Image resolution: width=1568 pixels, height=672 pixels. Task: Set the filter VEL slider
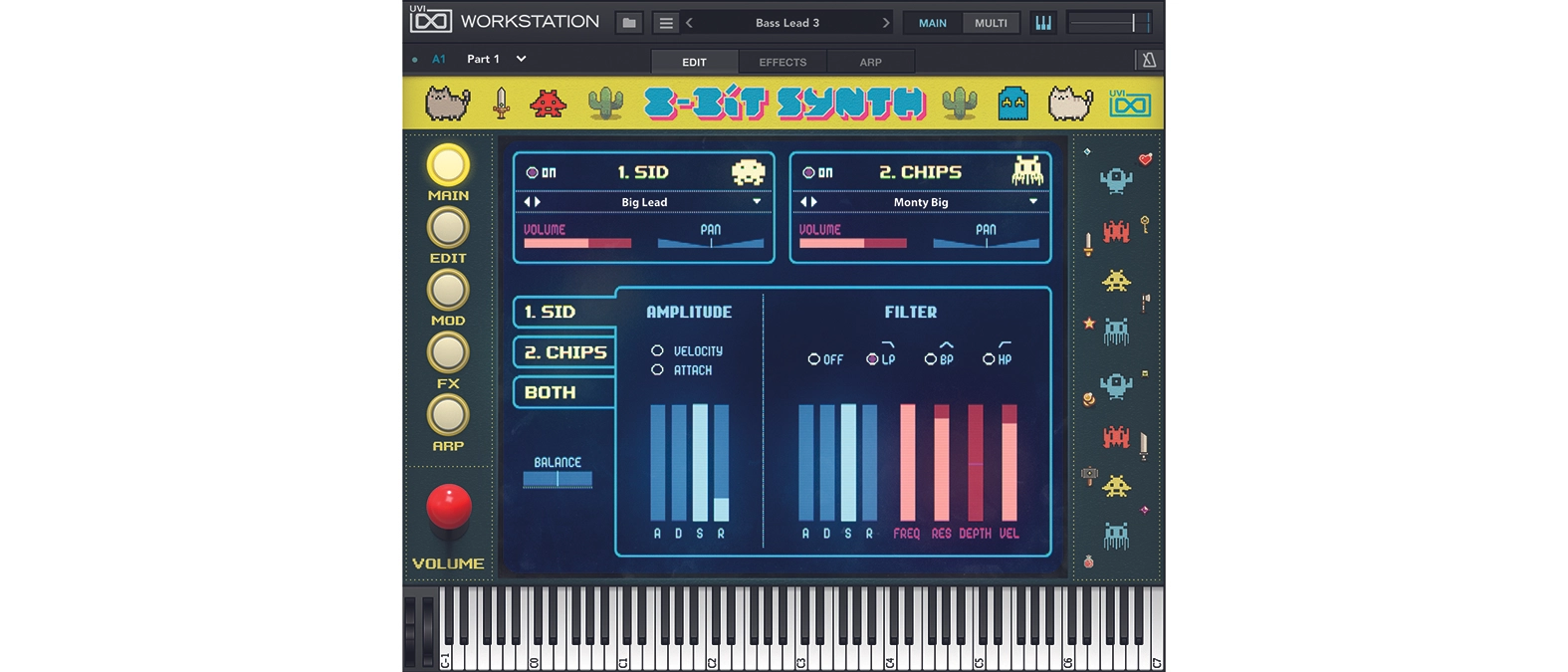pyautogui.click(x=1008, y=462)
